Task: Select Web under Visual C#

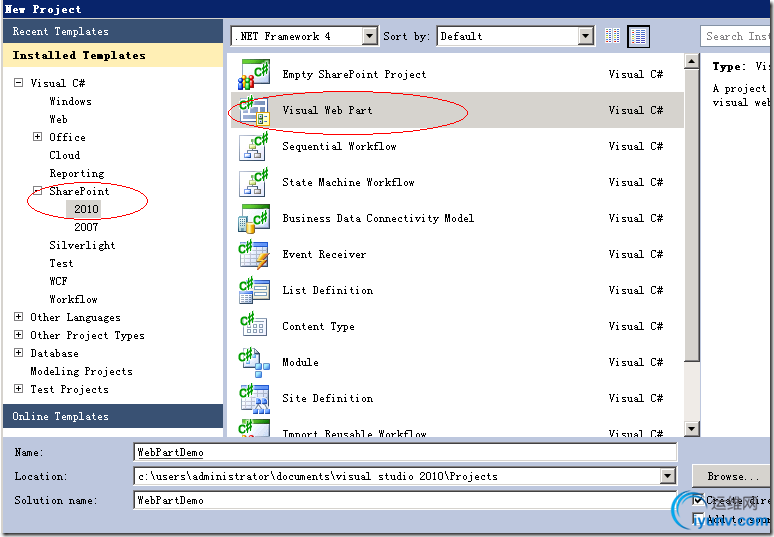Action: coord(58,119)
